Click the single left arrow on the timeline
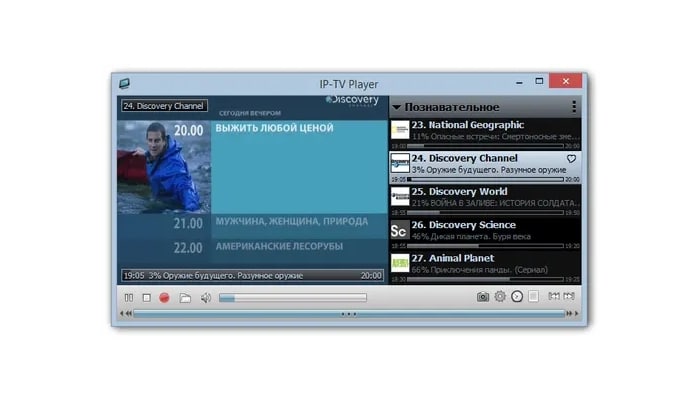 point(121,313)
